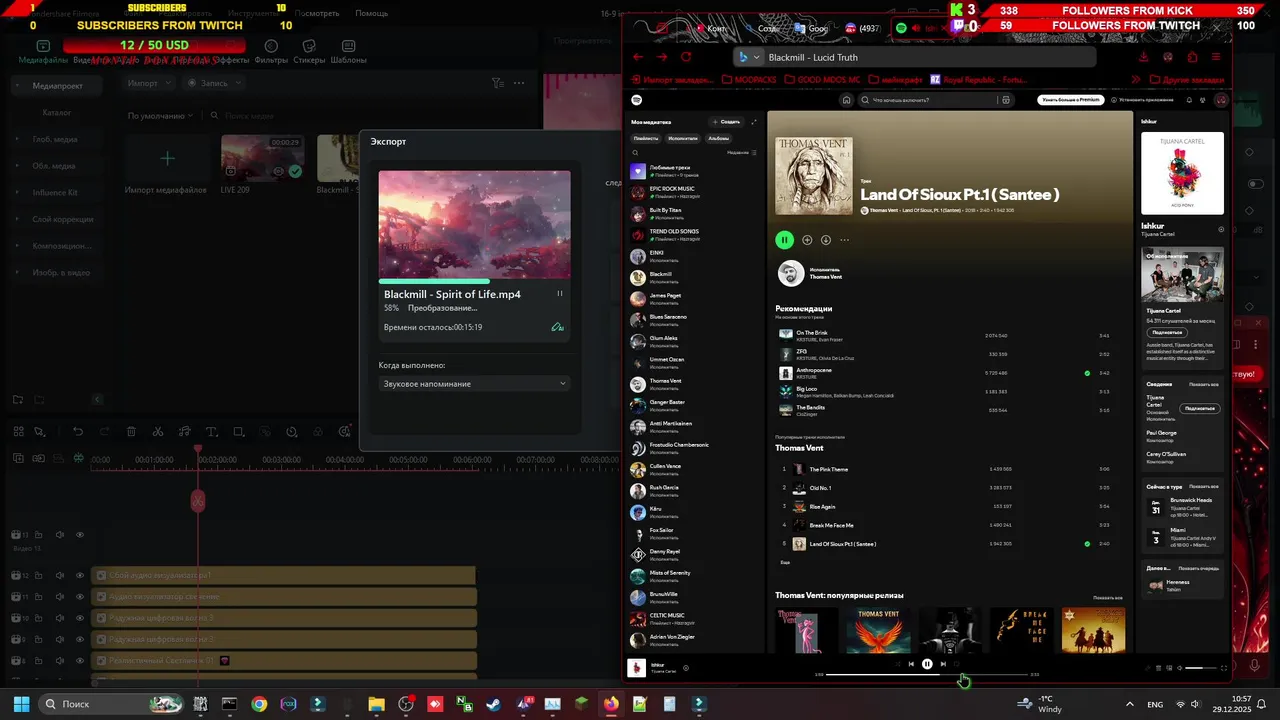
Task: Open the 'EPIC ROCK MUSIC' playlist
Action: (x=693, y=192)
